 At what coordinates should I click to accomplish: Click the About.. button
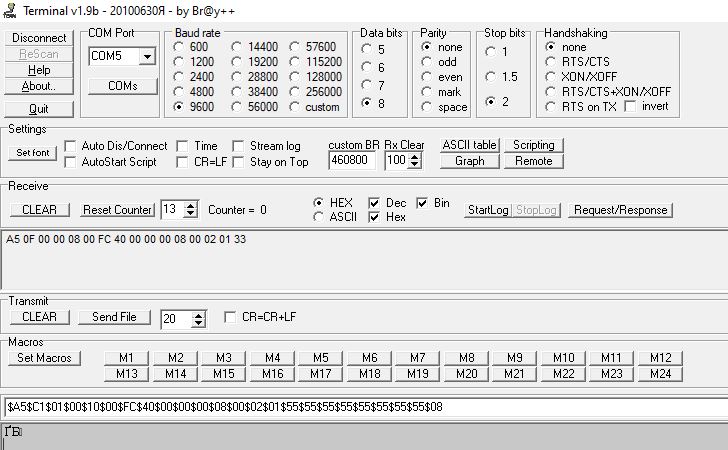[x=39, y=86]
